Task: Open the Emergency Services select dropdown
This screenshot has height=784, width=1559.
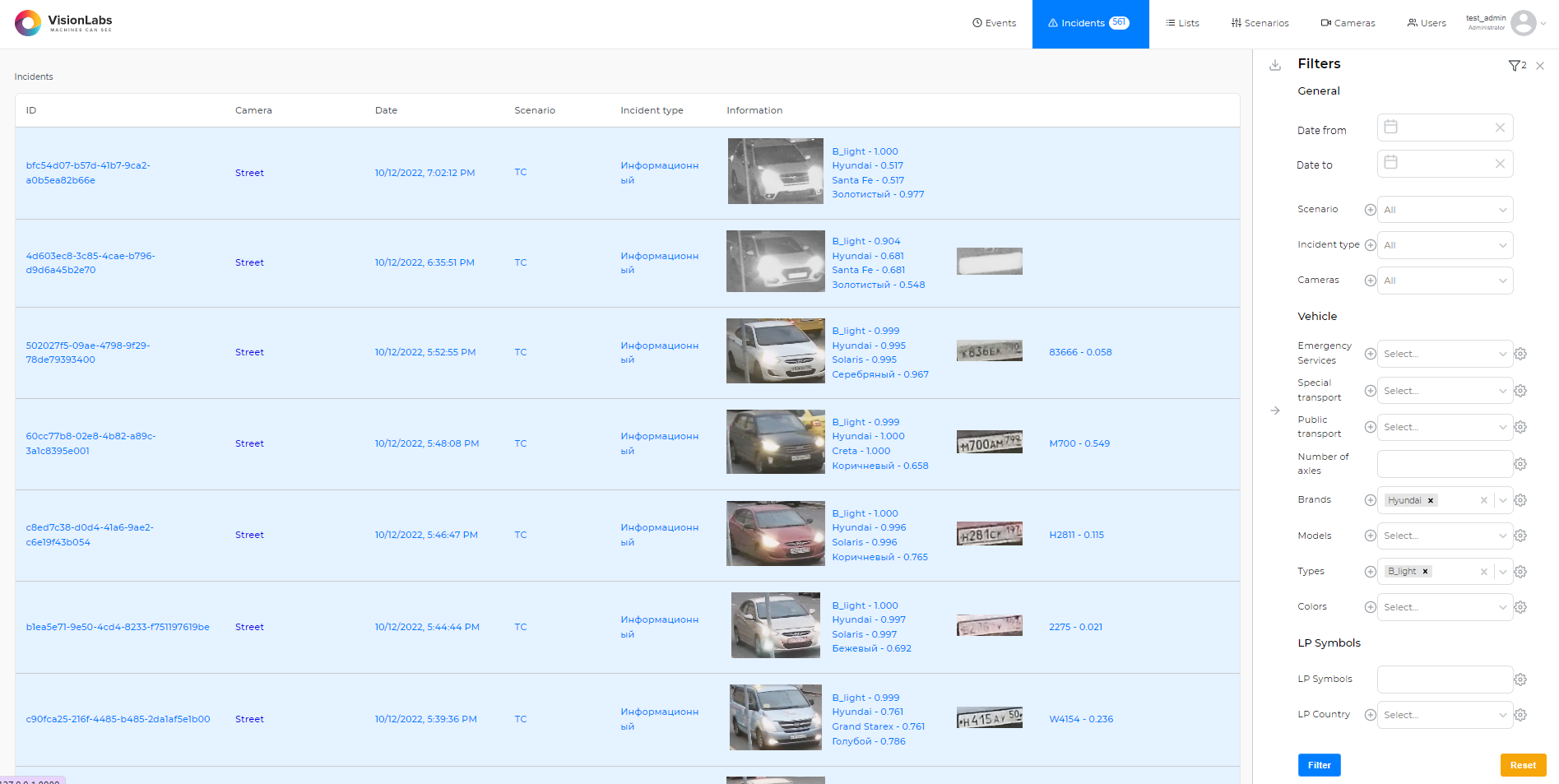Action: (x=1445, y=354)
